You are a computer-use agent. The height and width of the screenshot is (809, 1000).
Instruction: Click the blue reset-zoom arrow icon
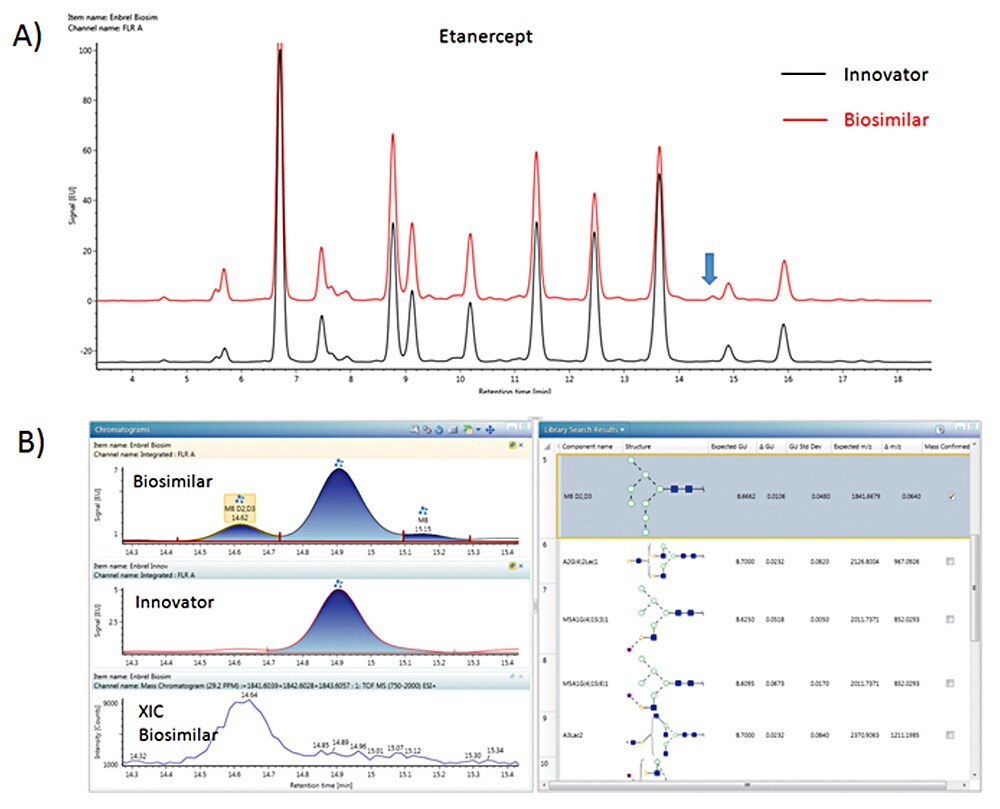(440, 428)
